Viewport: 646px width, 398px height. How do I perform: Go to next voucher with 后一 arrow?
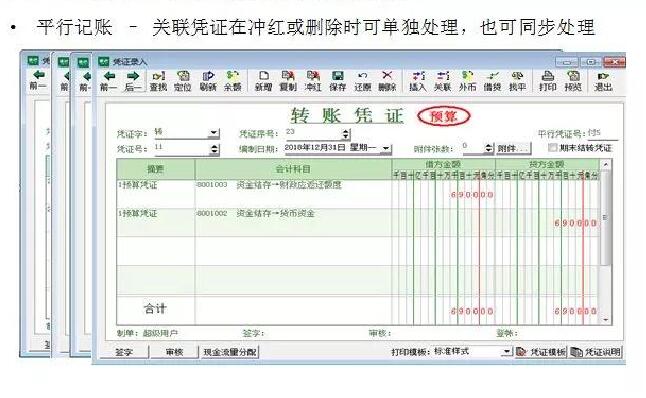click(133, 81)
